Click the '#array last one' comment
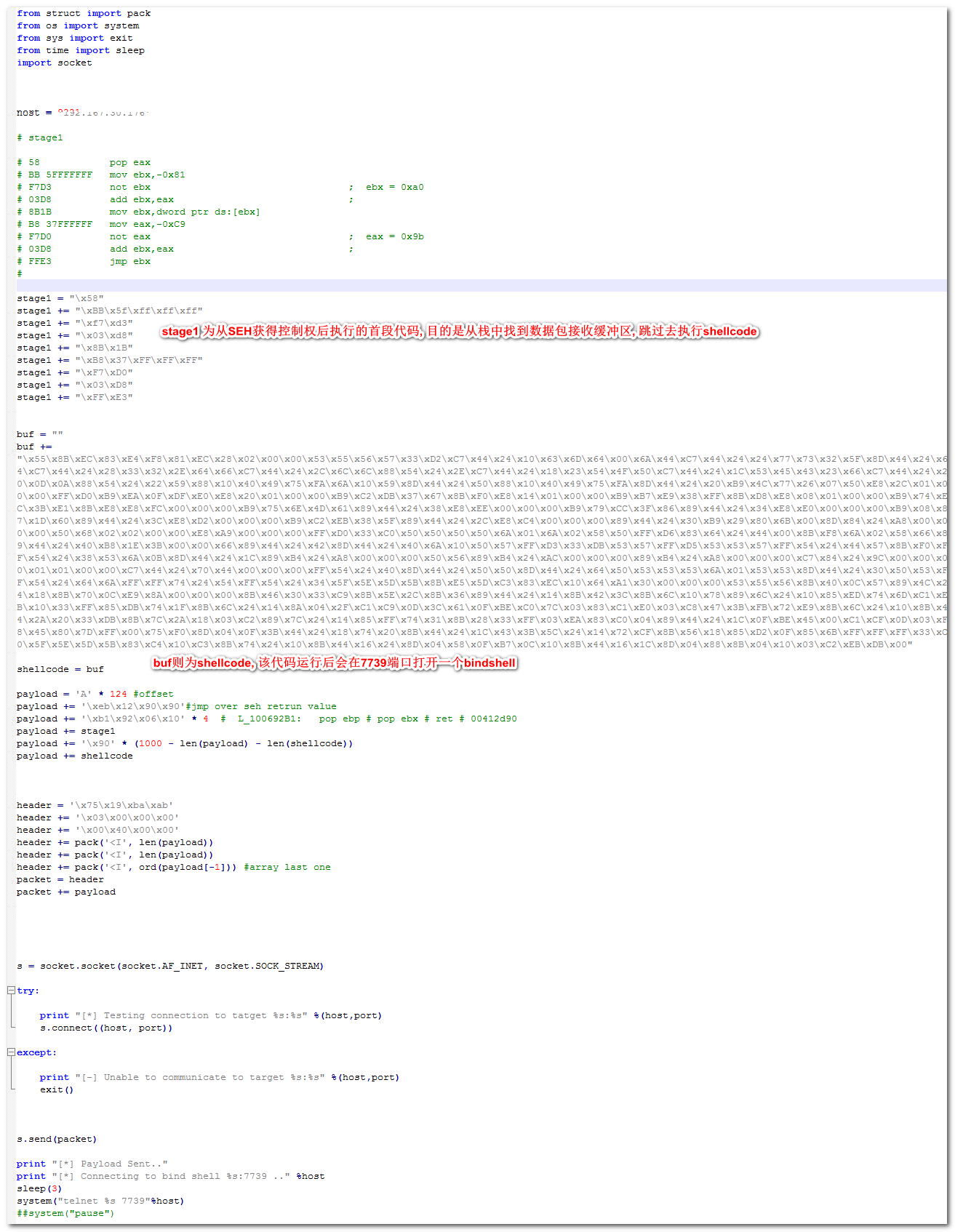This screenshot has width=955, height=1232. pyautogui.click(x=287, y=867)
